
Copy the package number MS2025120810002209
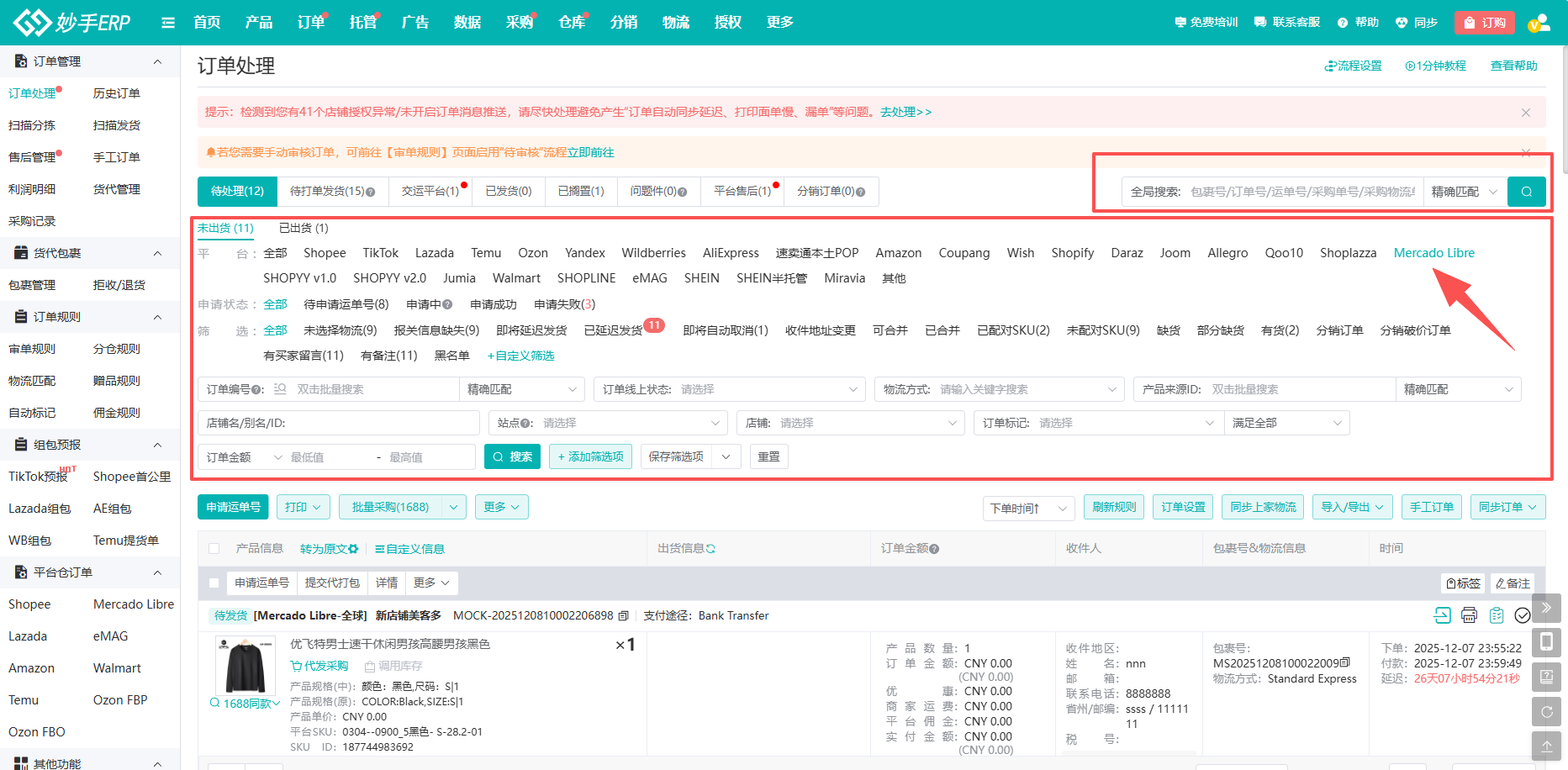pos(1345,662)
